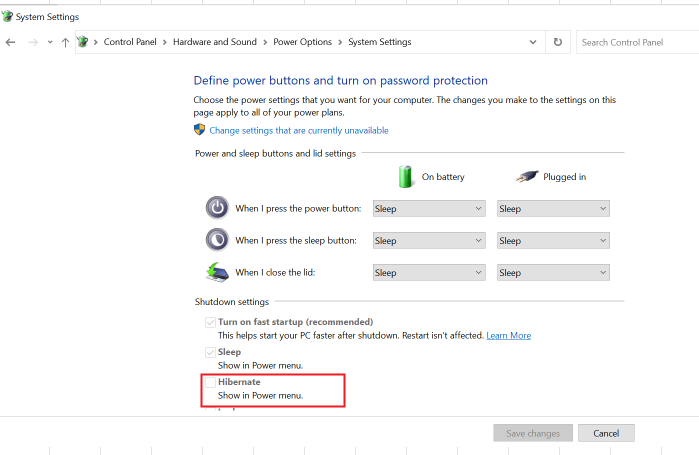
Task: Click the Search Control Panel field
Action: [x=637, y=42]
